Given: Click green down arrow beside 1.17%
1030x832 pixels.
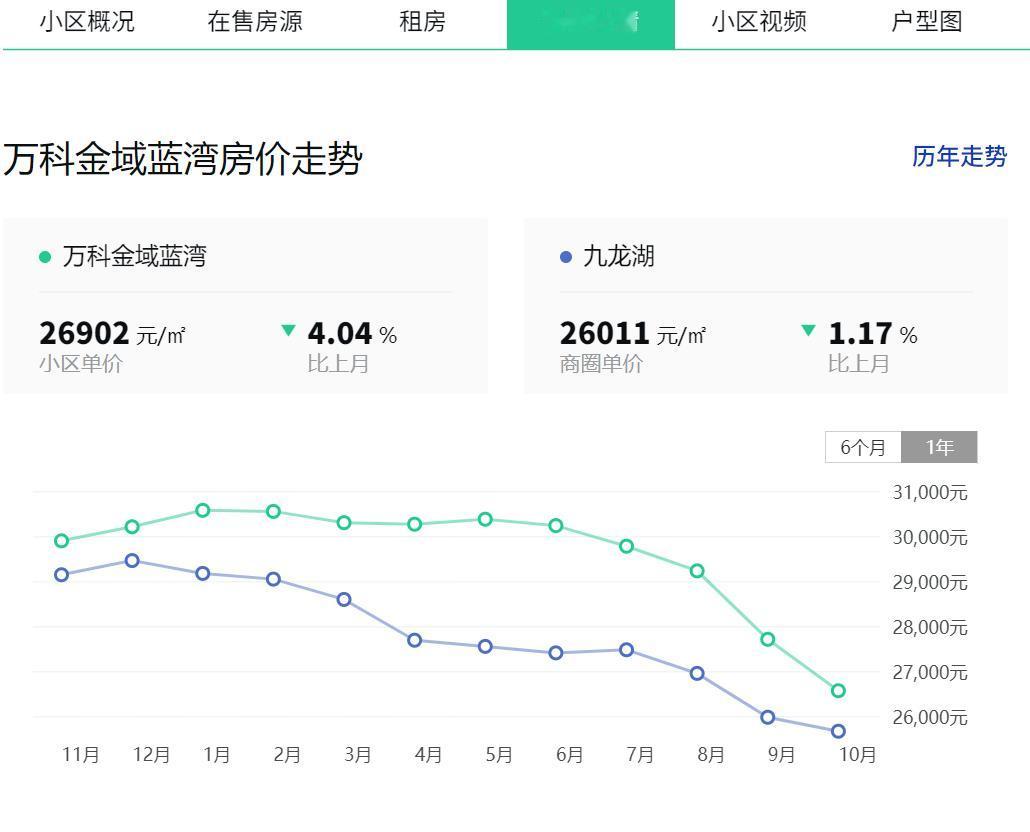Looking at the screenshot, I should tap(809, 330).
